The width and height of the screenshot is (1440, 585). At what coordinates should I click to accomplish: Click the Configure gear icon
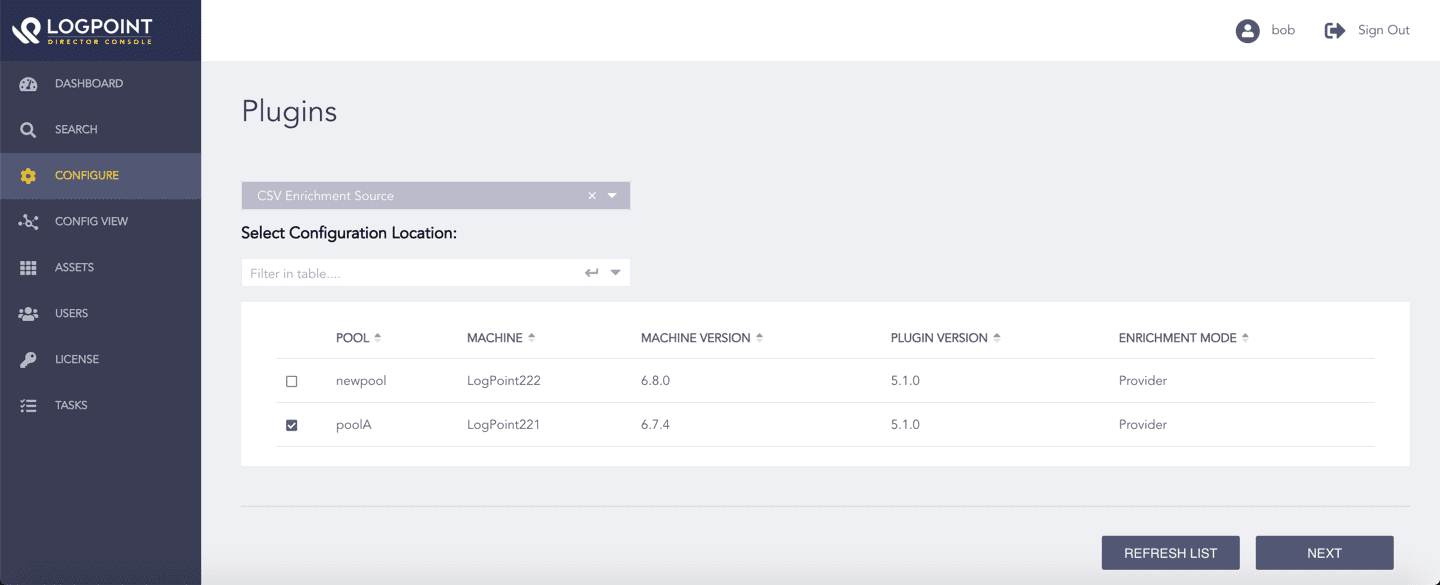point(28,174)
